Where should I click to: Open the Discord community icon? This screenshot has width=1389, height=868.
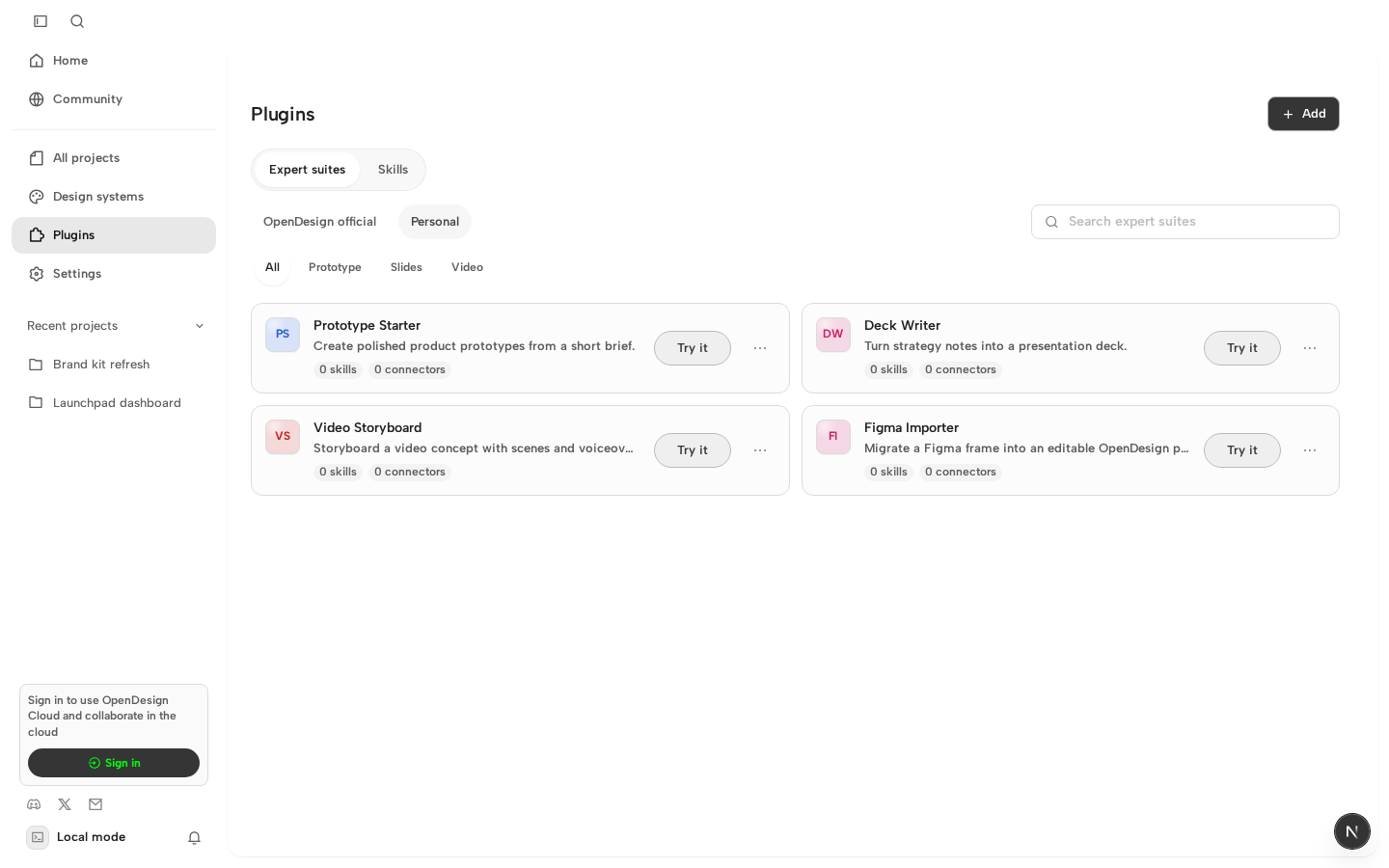coord(34,804)
